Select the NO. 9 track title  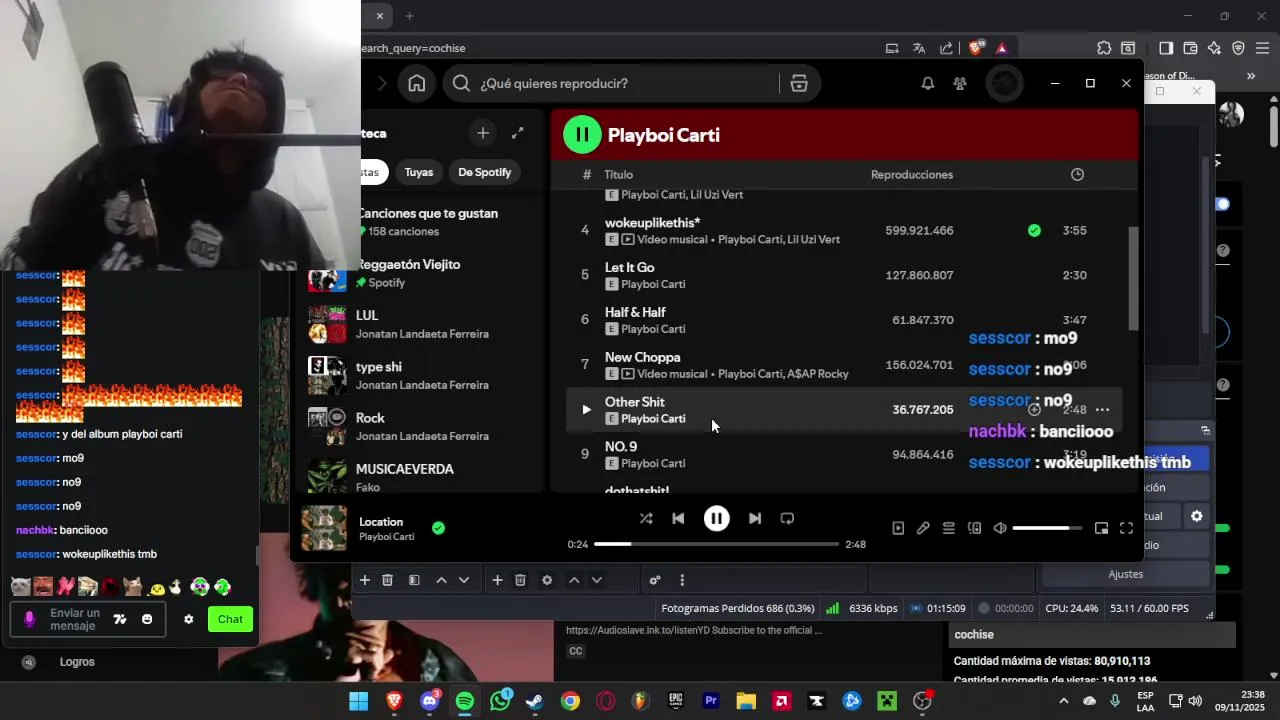pos(620,447)
